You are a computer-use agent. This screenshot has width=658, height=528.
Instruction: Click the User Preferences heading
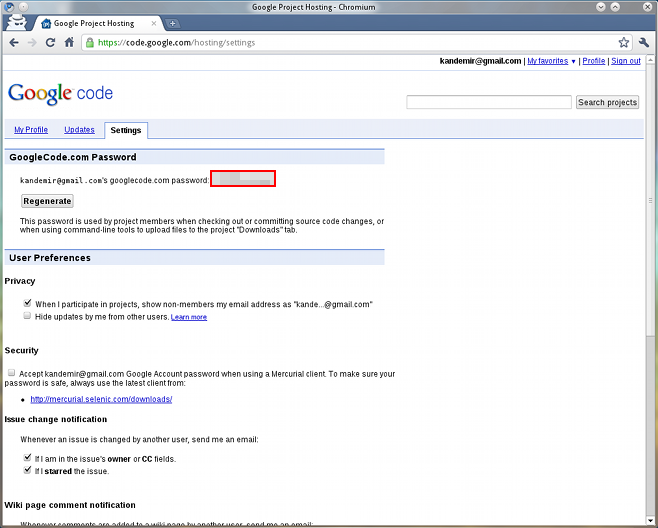(x=50, y=258)
